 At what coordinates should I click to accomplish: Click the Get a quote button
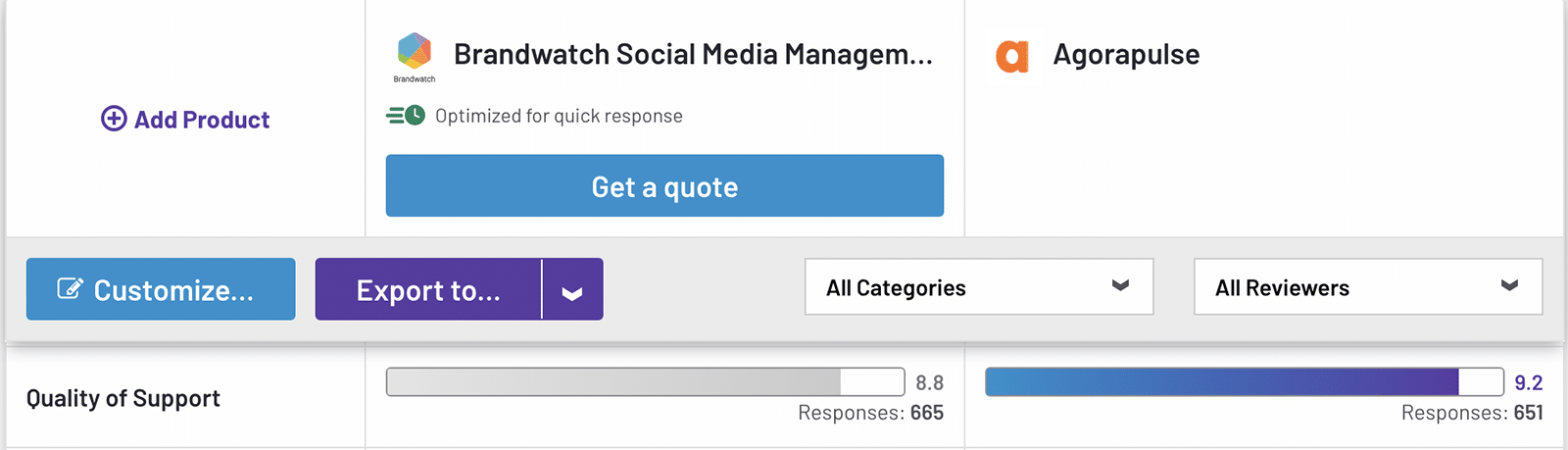click(x=664, y=186)
